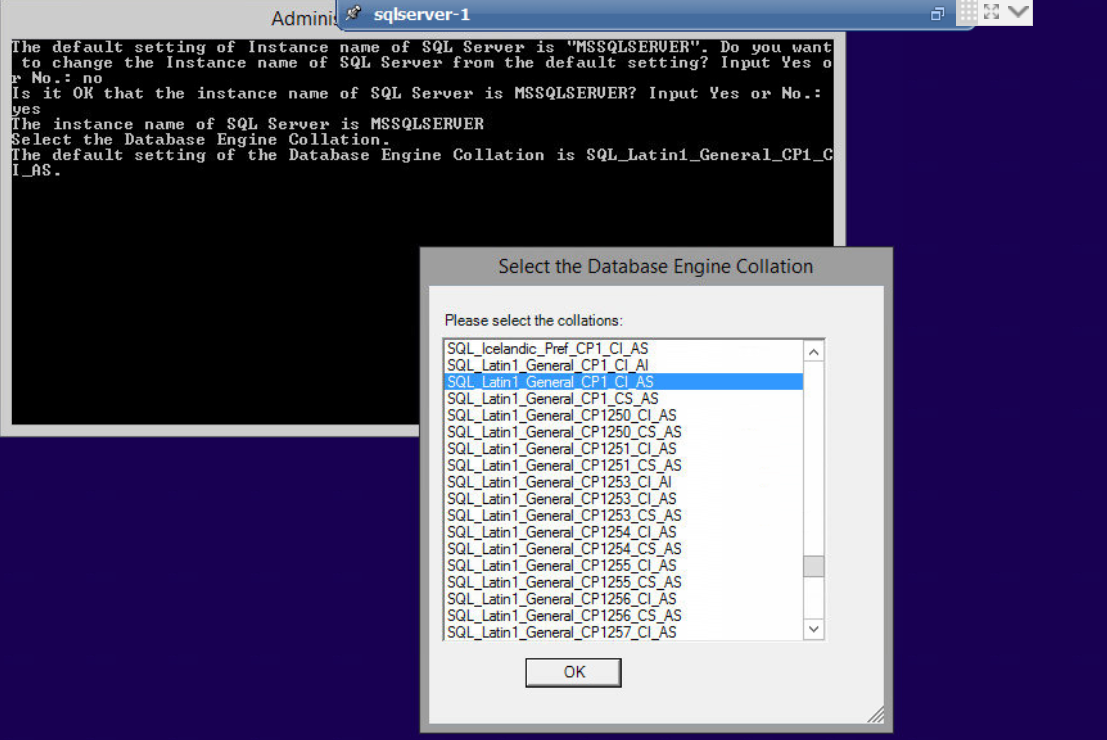Select SQL_Latin1_General_CP1253_CI_AI collation
This screenshot has height=740, width=1107.
point(623,482)
